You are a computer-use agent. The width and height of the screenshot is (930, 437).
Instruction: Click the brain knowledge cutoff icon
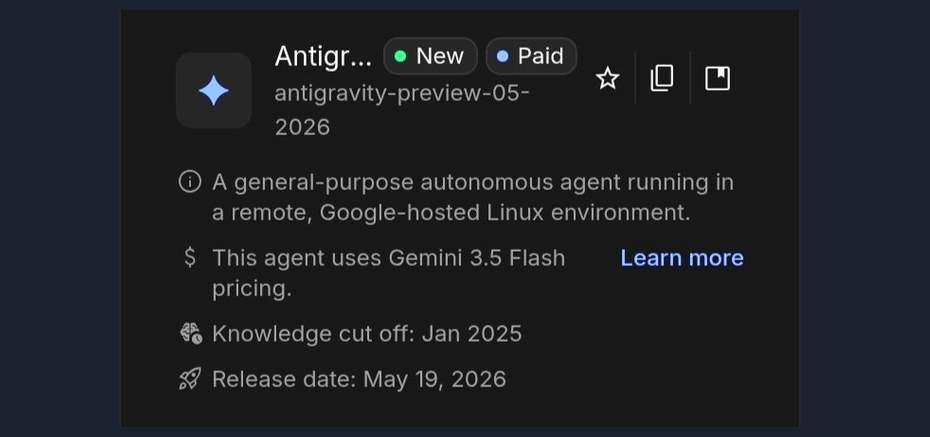(191, 333)
